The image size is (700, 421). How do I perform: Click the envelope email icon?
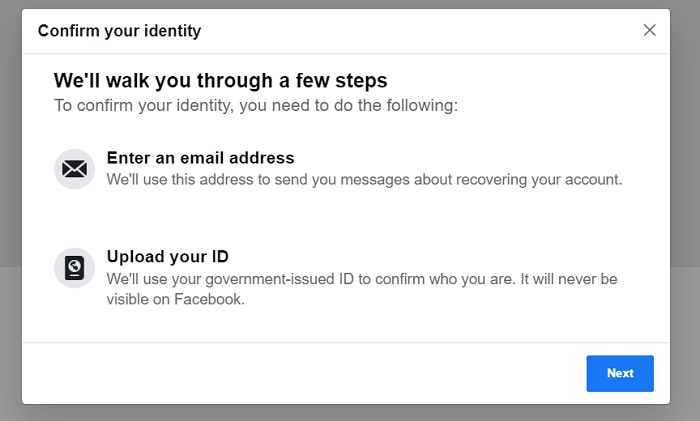[75, 169]
